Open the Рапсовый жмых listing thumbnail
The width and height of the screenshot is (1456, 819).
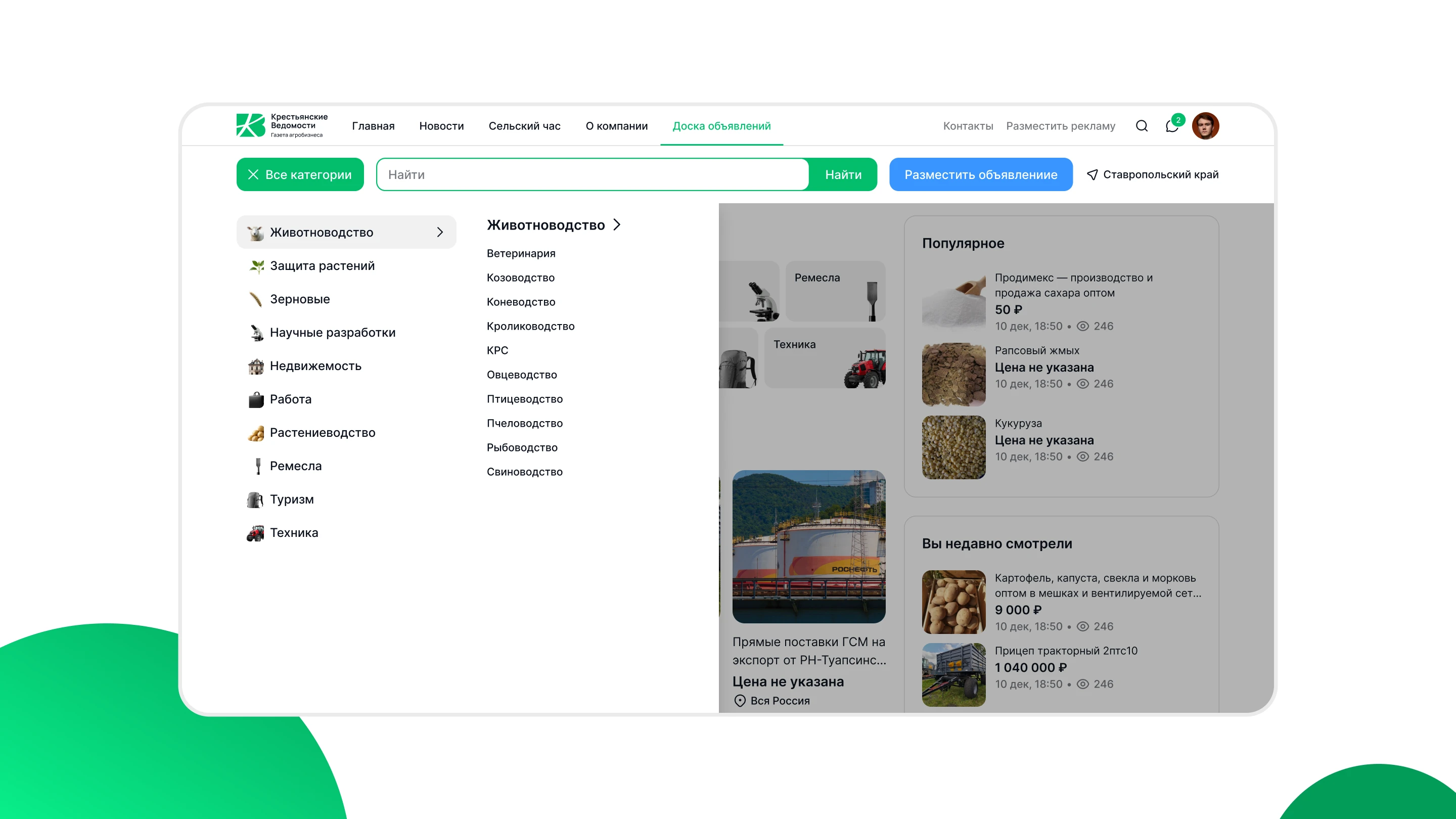coord(953,374)
